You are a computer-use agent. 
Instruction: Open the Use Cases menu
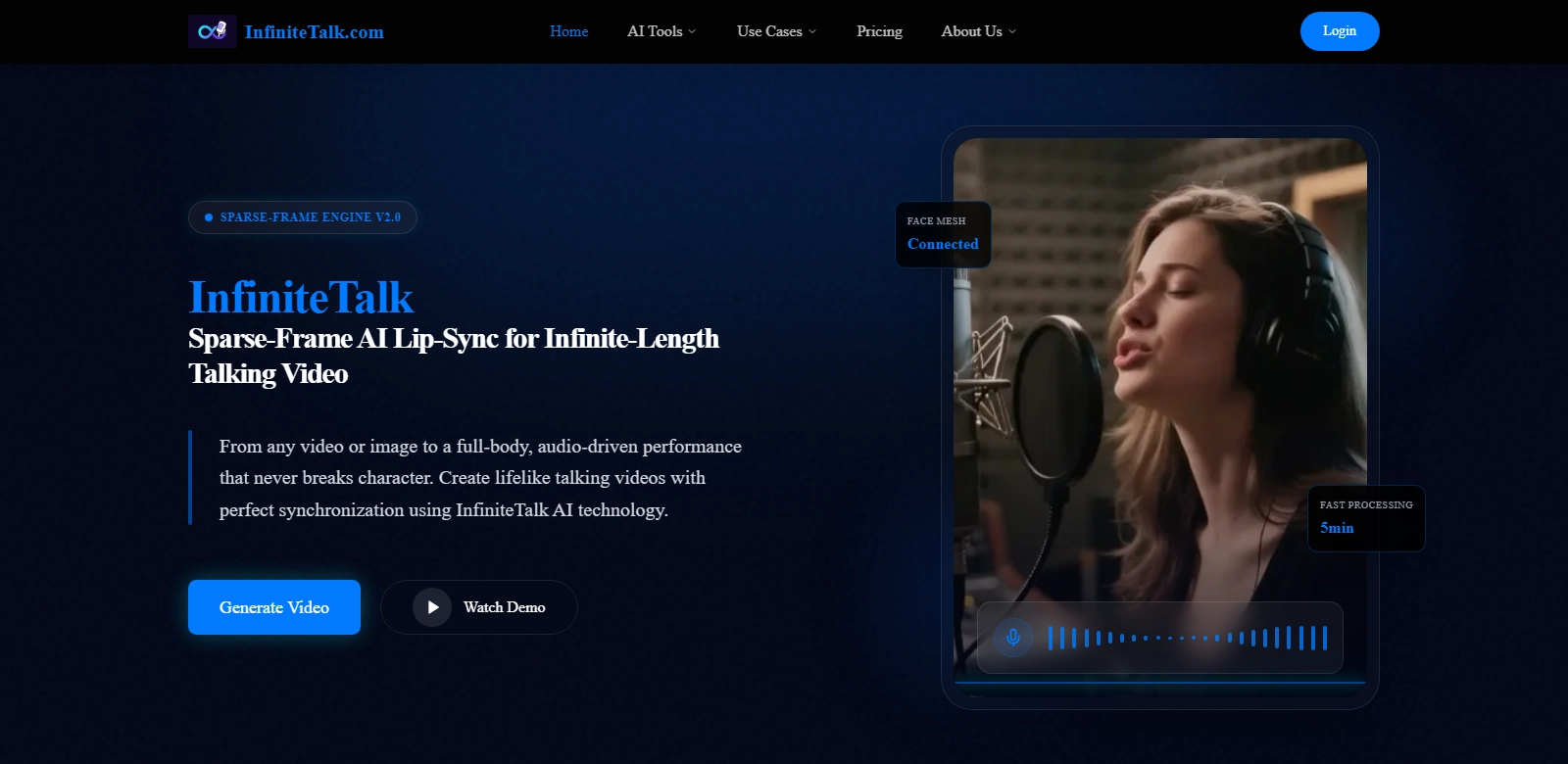click(x=776, y=31)
